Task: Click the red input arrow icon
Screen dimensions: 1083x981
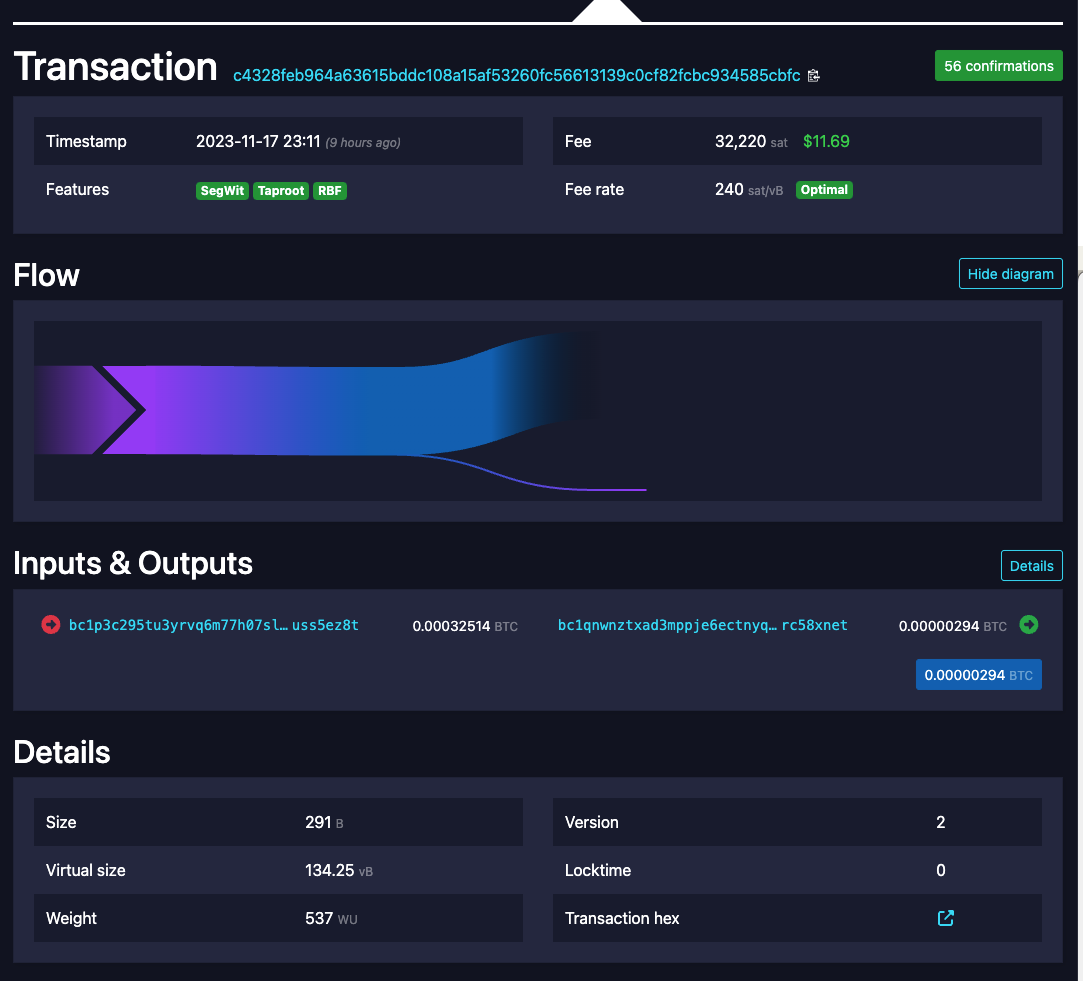Action: pos(50,625)
